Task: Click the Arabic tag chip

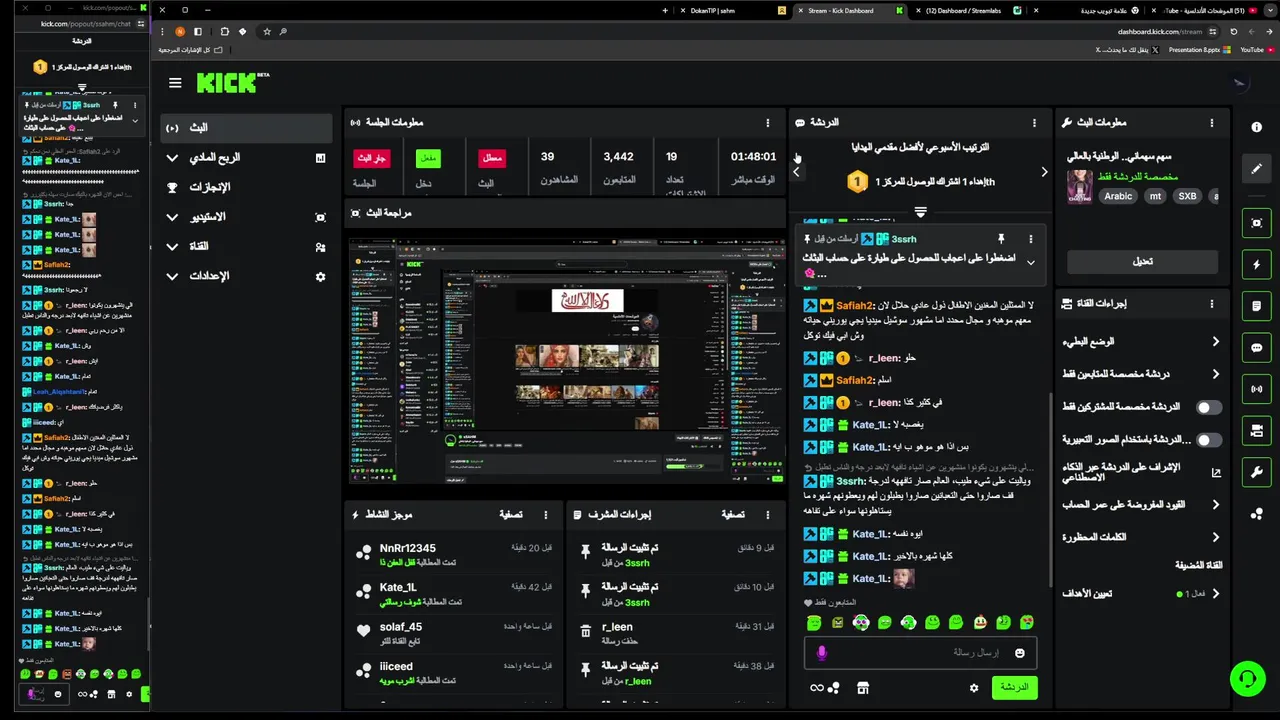Action: tap(1118, 197)
